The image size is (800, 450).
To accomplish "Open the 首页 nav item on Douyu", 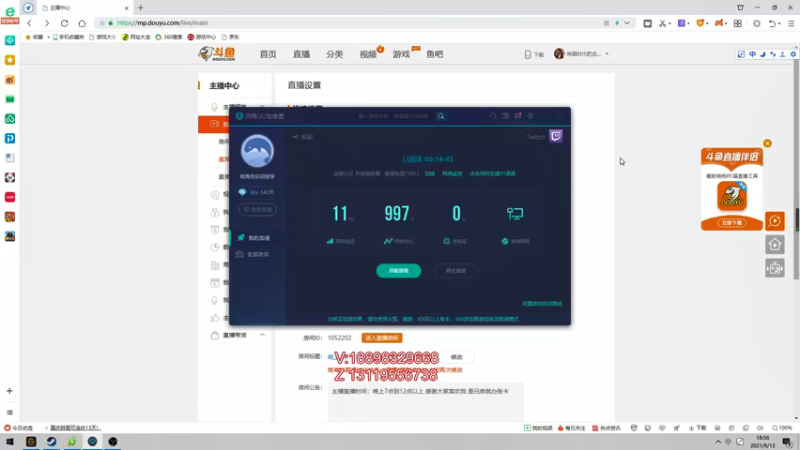I will click(268, 54).
